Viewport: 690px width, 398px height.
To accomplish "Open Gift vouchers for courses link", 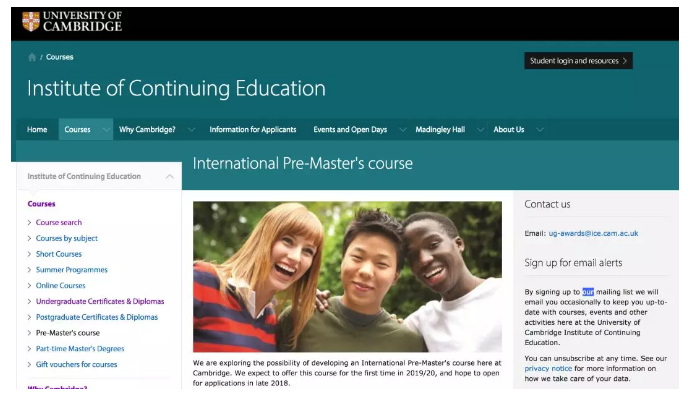I will (77, 365).
